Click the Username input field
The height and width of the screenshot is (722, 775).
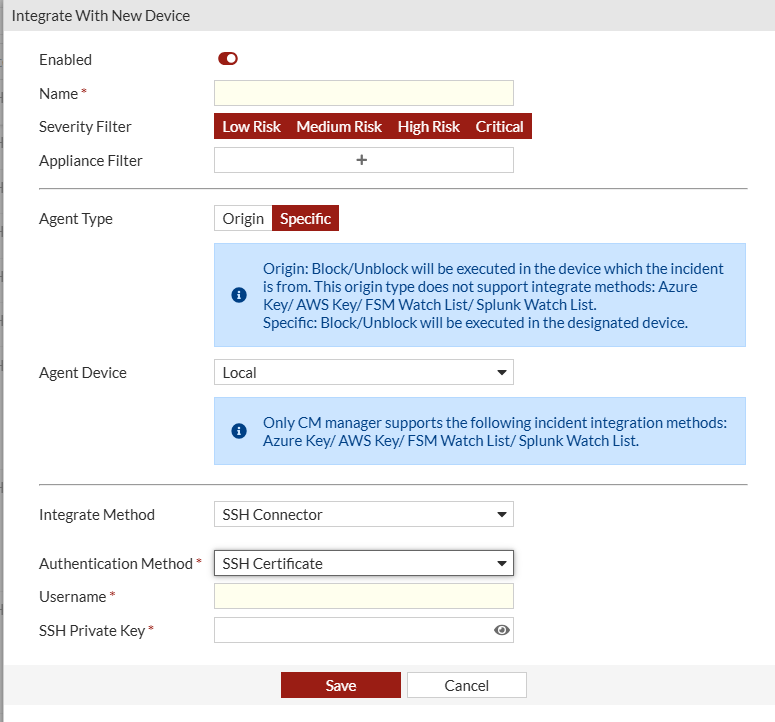[363, 596]
